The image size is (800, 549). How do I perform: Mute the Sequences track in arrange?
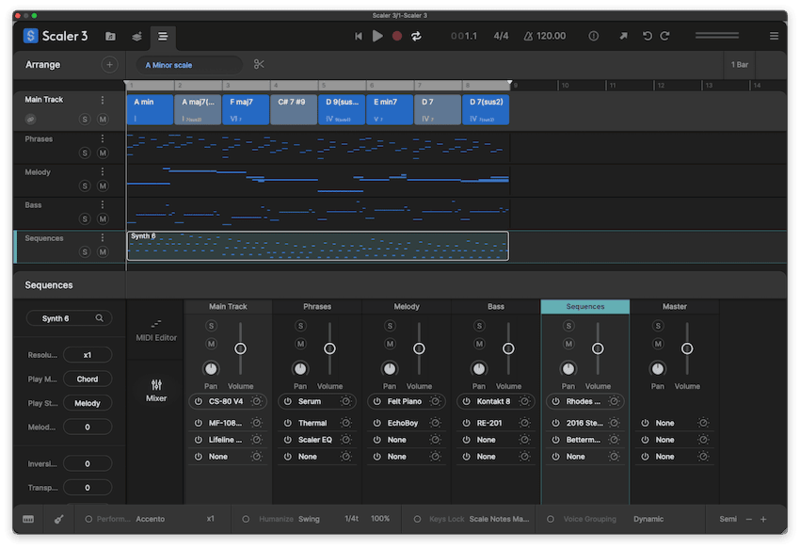(103, 252)
